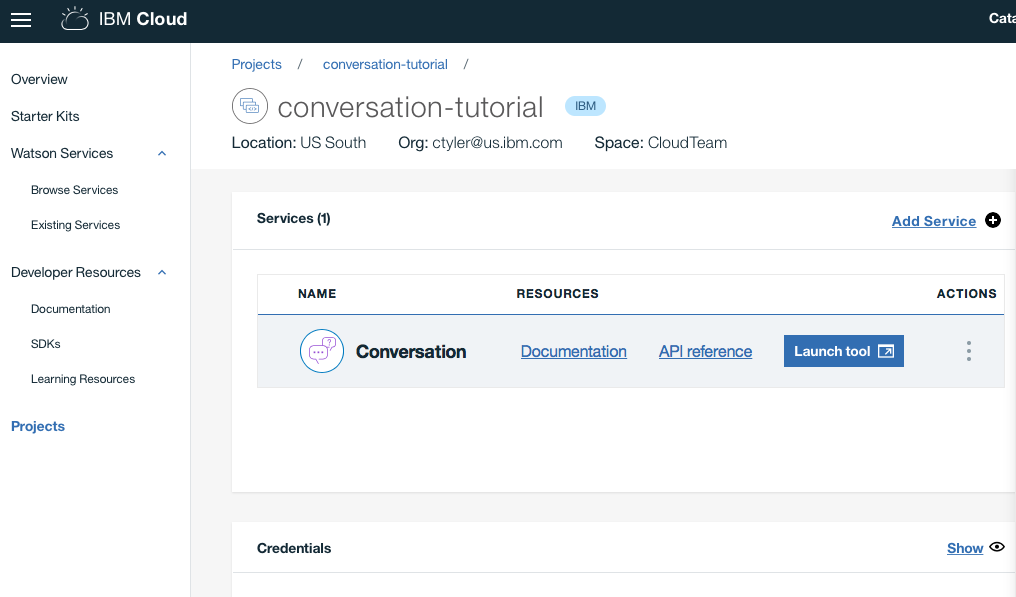Click the Conversation service name
The image size is (1016, 597).
pos(411,351)
